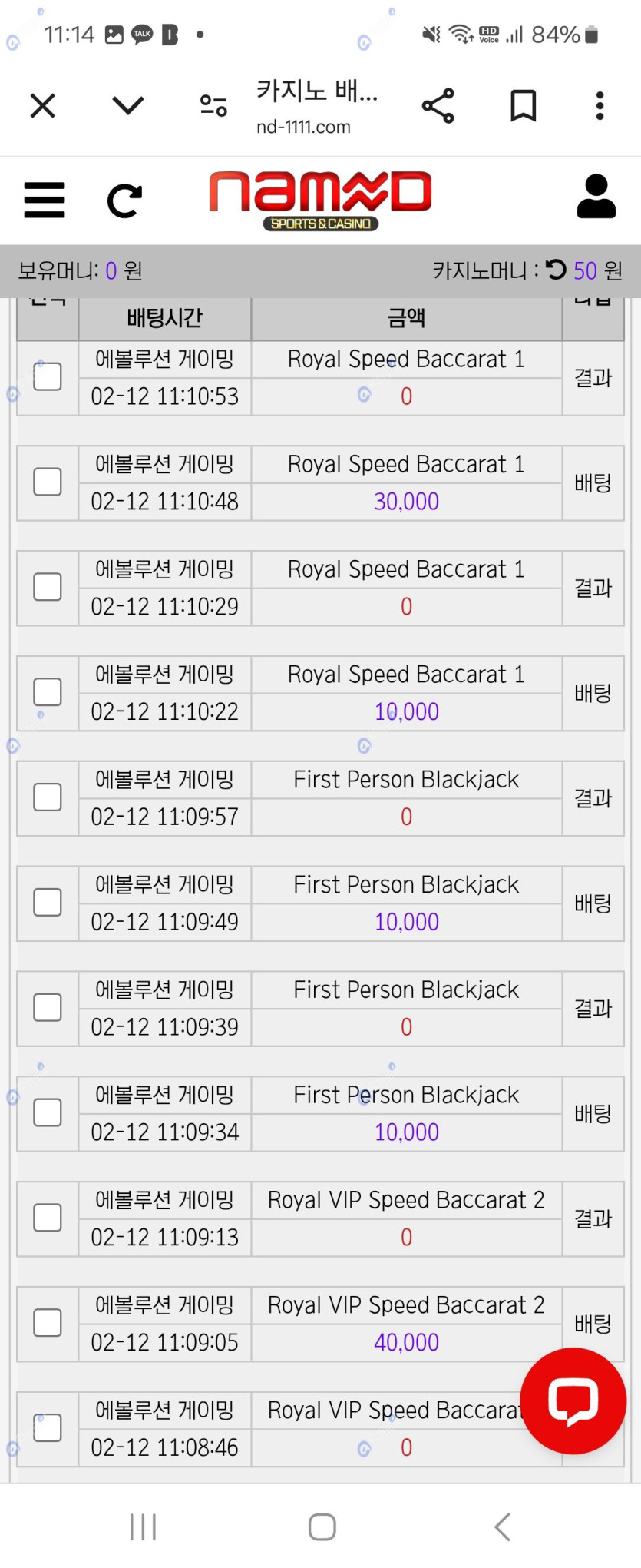Viewport: 641px width, 1568px height.
Task: Open browser three-dot options menu
Action: (600, 106)
